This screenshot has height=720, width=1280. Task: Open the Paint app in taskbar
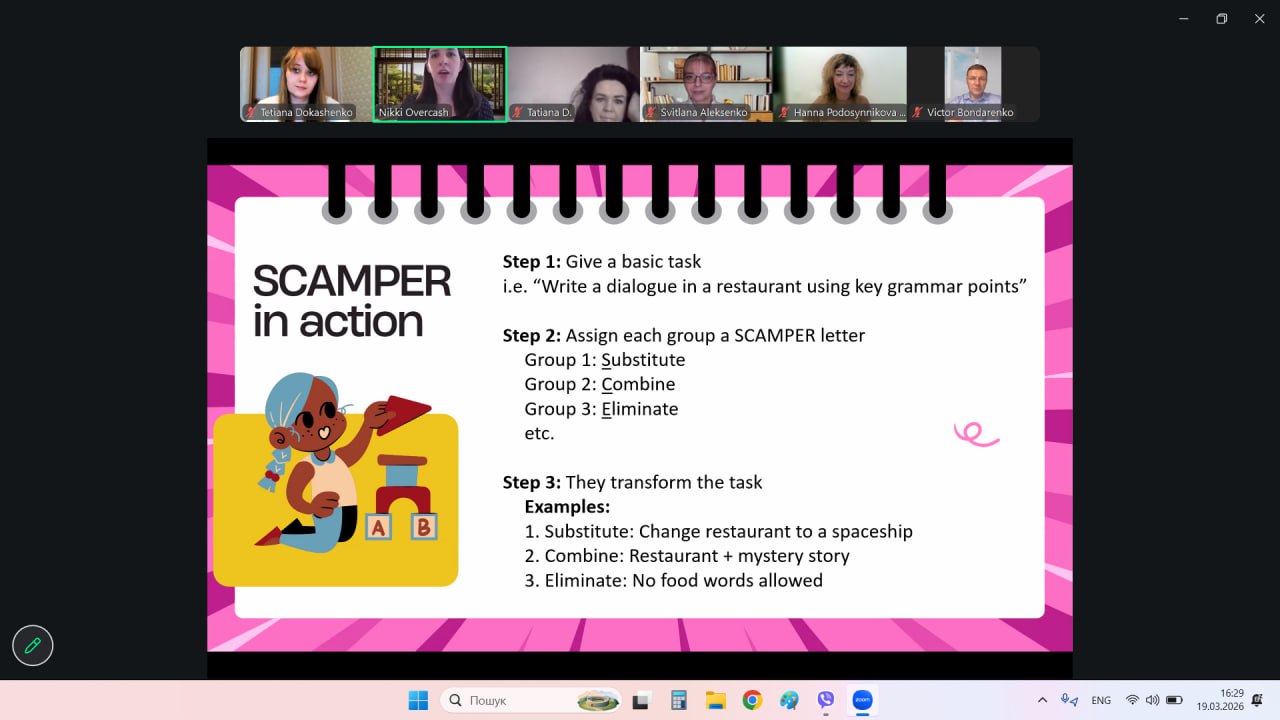tap(789, 700)
